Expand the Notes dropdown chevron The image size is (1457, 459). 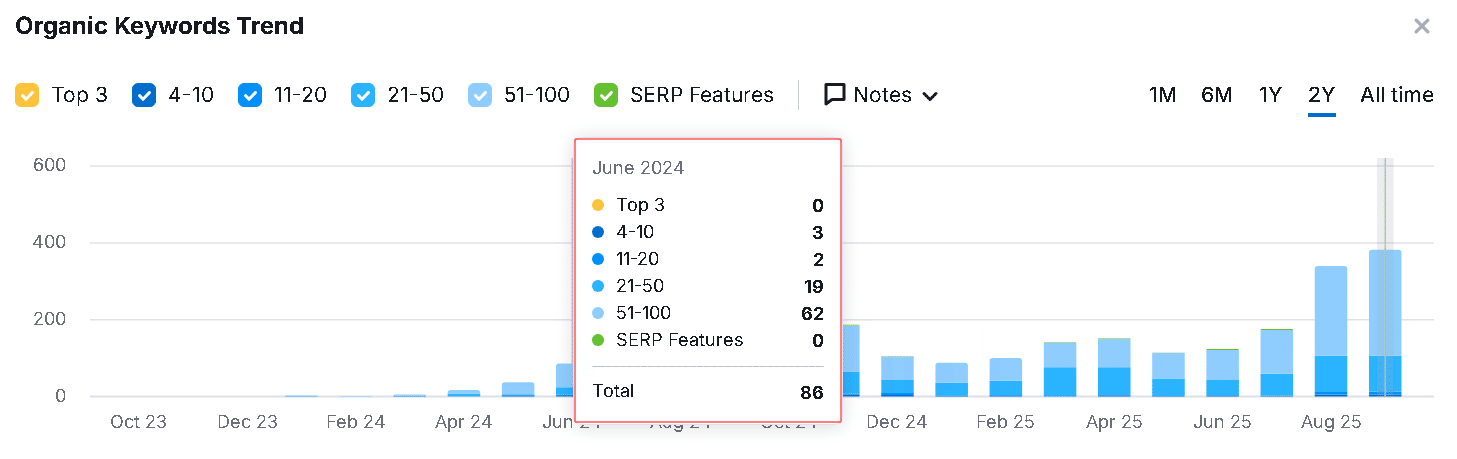coord(930,96)
